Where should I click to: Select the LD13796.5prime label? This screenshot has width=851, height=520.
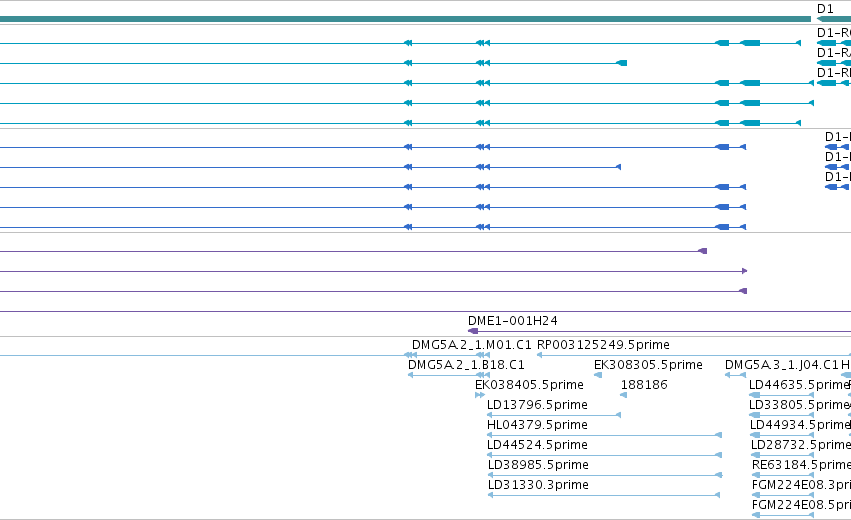(x=537, y=405)
